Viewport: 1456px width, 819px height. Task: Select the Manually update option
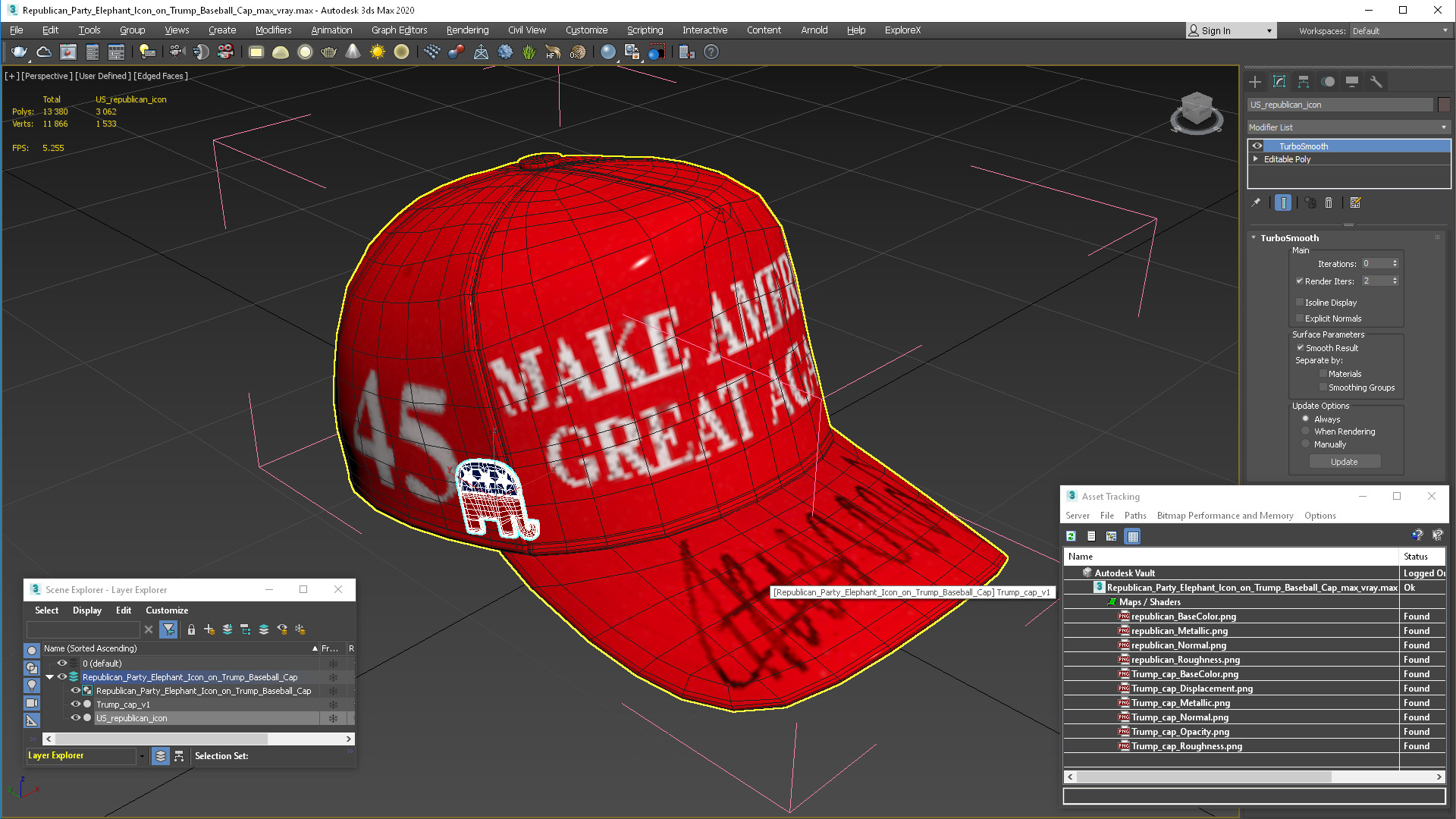[1306, 444]
